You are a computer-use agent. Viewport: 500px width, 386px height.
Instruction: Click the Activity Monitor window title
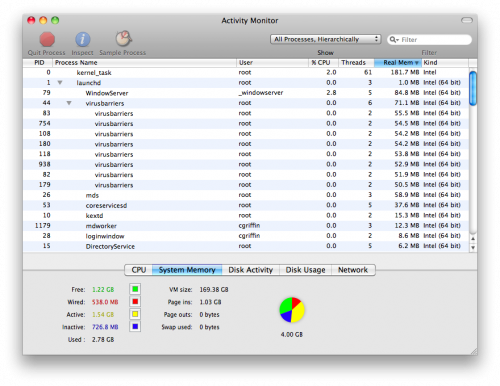click(x=250, y=21)
